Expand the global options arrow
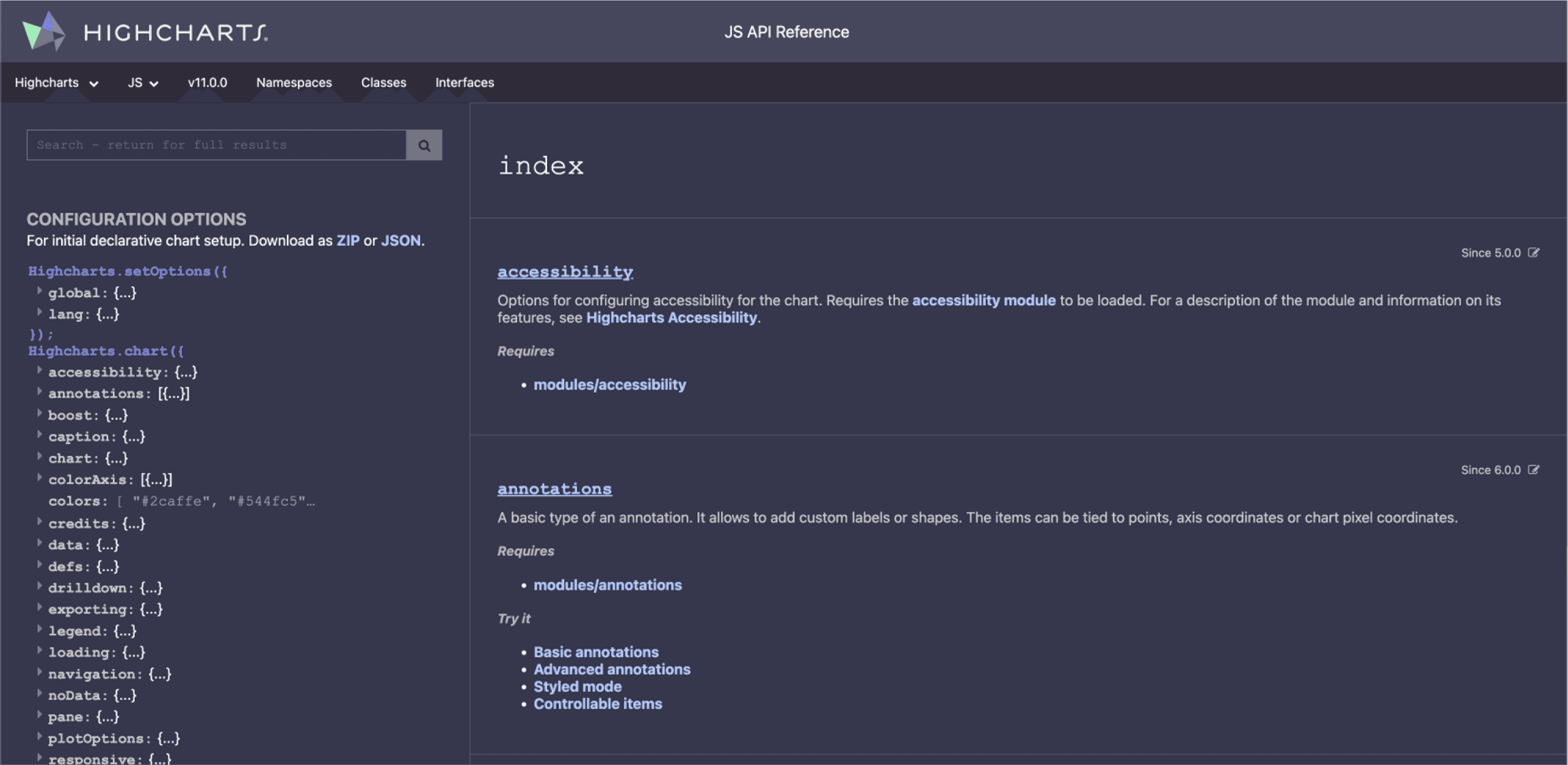The image size is (1568, 765). [40, 292]
